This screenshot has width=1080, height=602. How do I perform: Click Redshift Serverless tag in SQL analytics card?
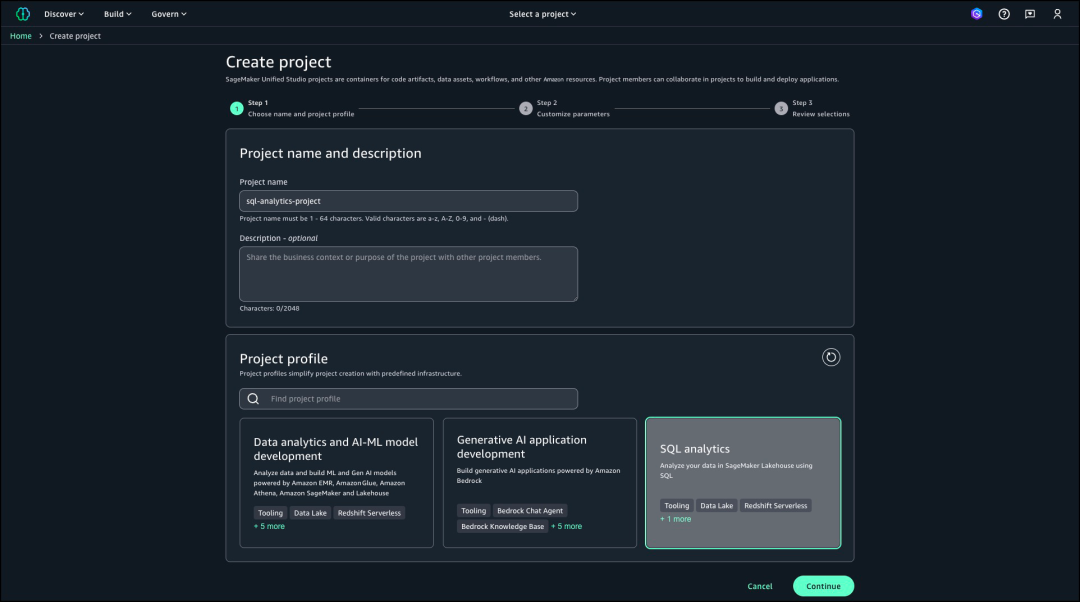point(776,506)
